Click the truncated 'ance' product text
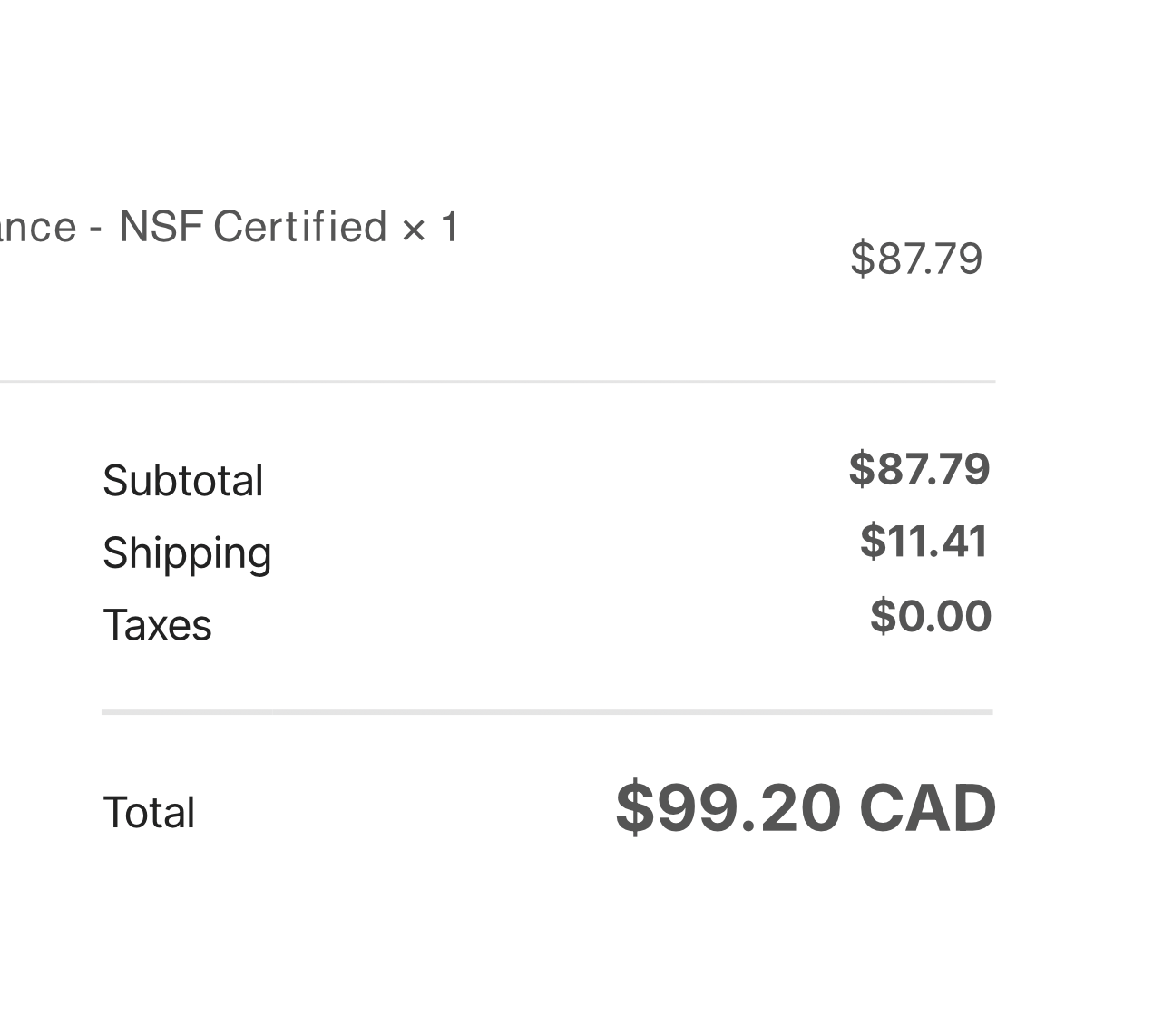 point(38,229)
